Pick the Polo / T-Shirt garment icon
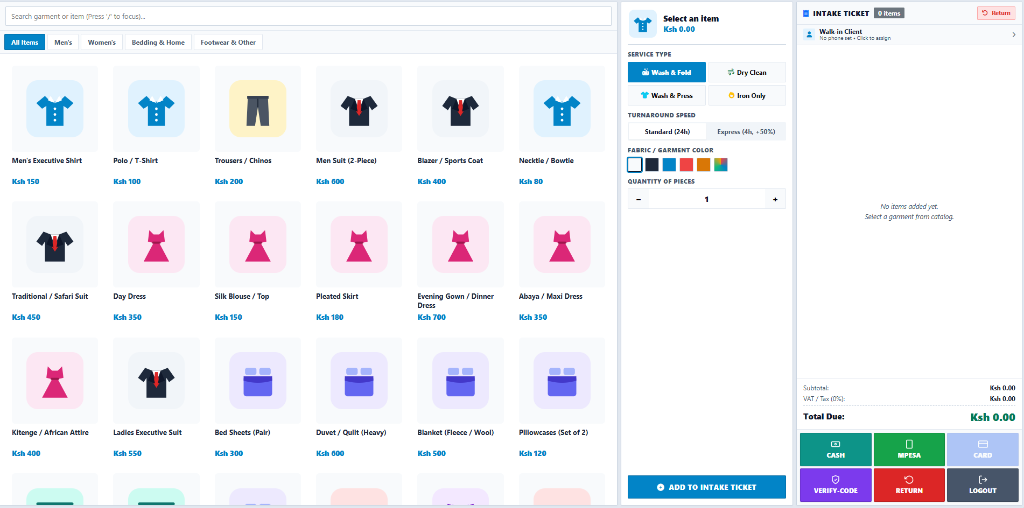 156,108
